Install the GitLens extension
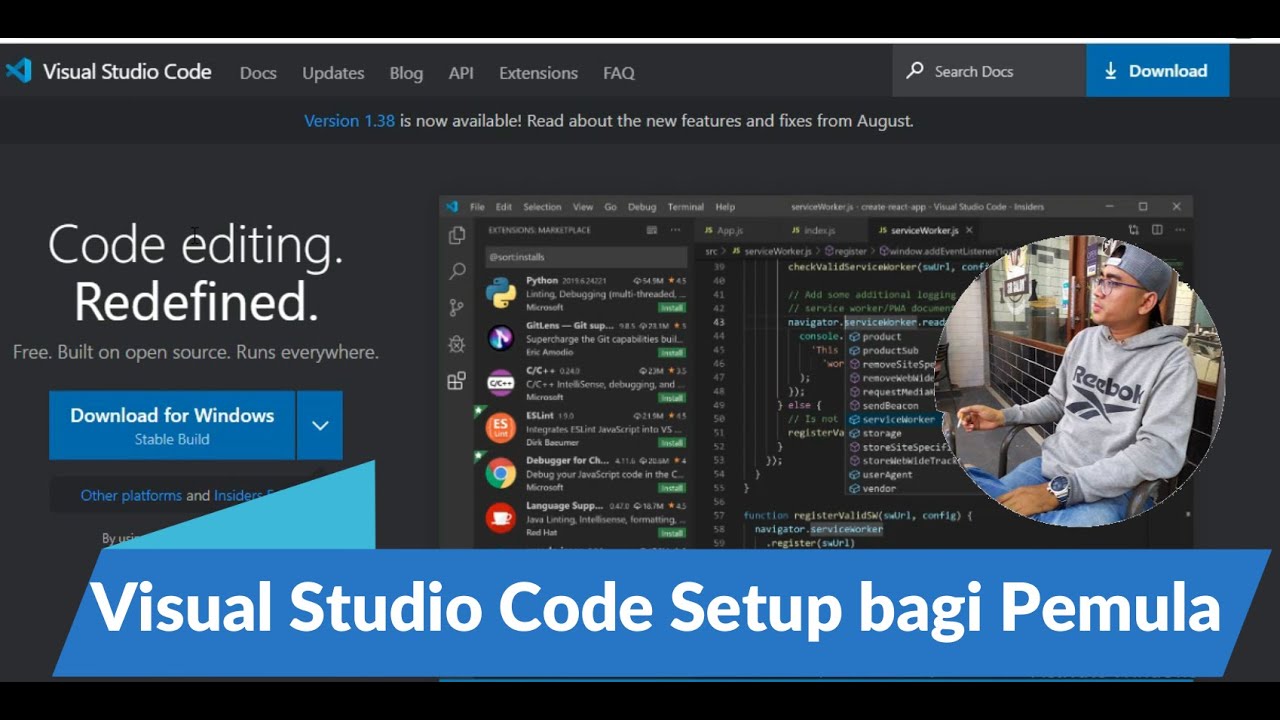The image size is (1280, 720). 672,353
